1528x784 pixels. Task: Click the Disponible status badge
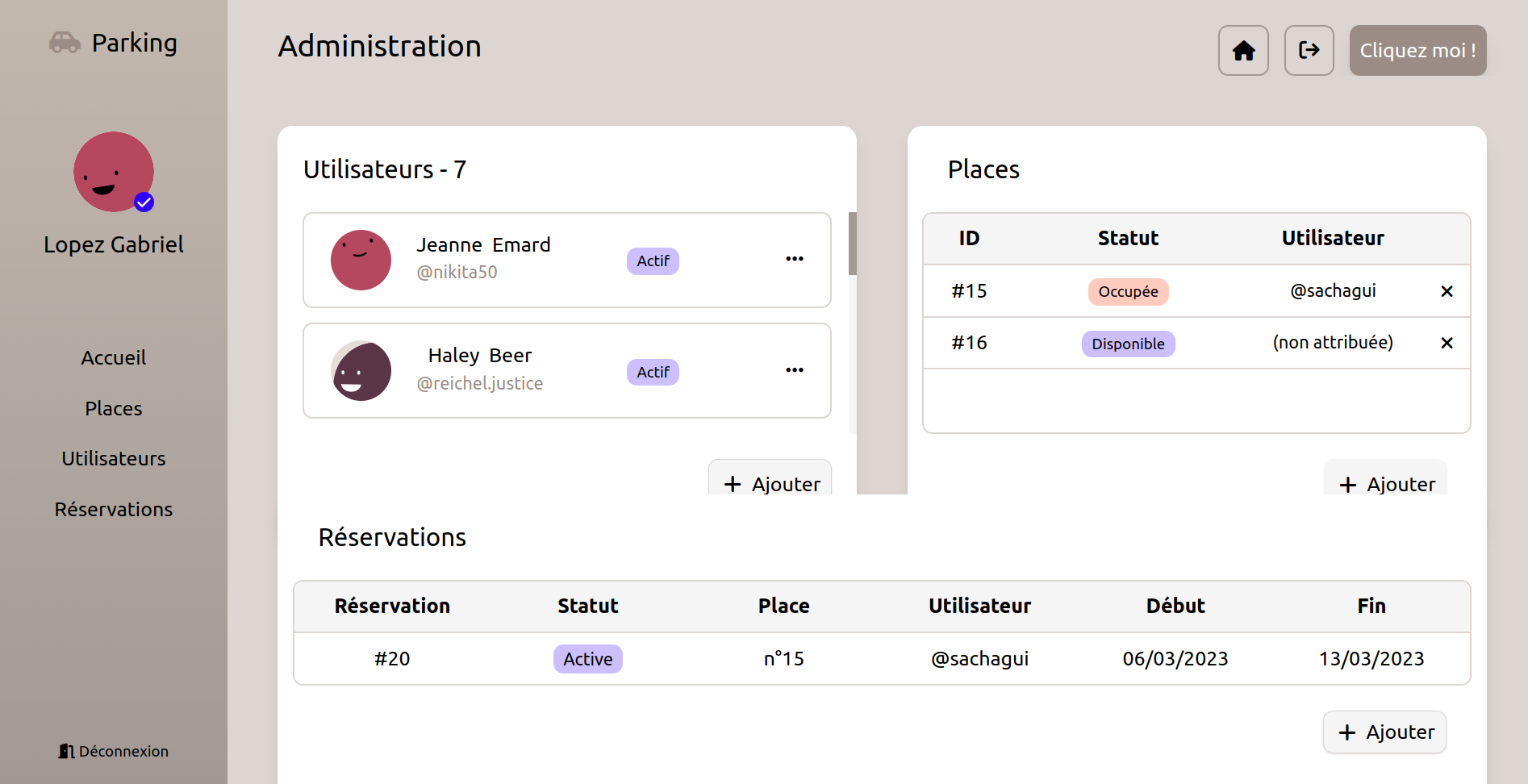click(x=1128, y=344)
